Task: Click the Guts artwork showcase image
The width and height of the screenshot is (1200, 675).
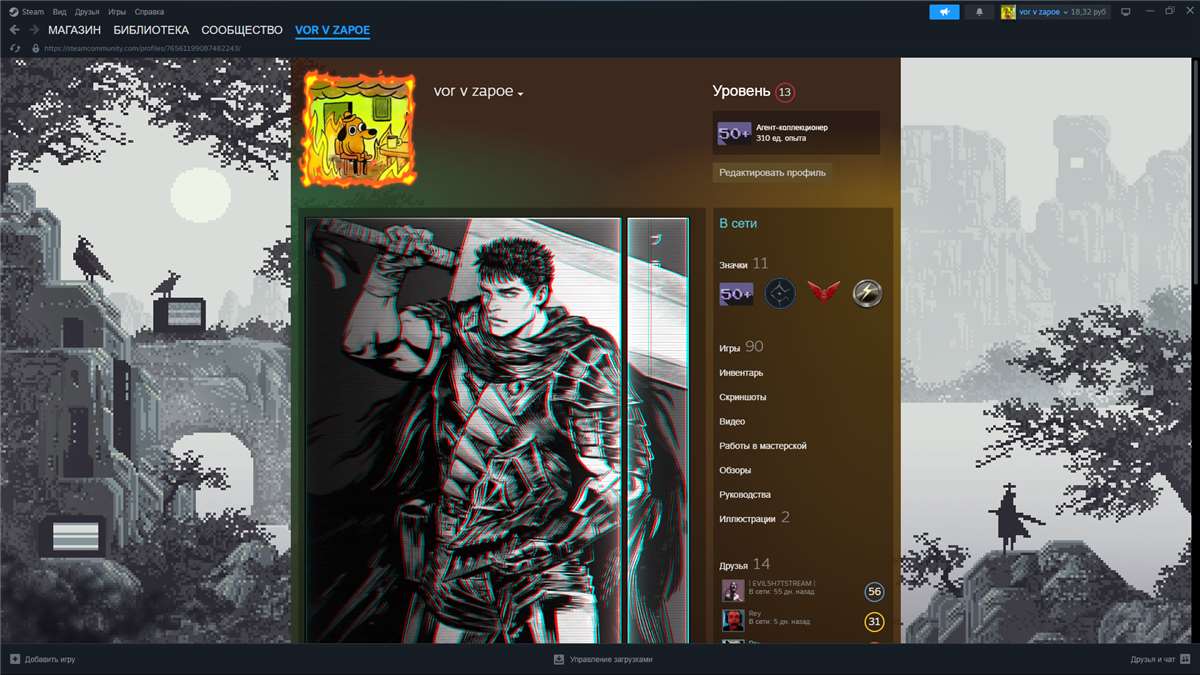Action: point(463,430)
